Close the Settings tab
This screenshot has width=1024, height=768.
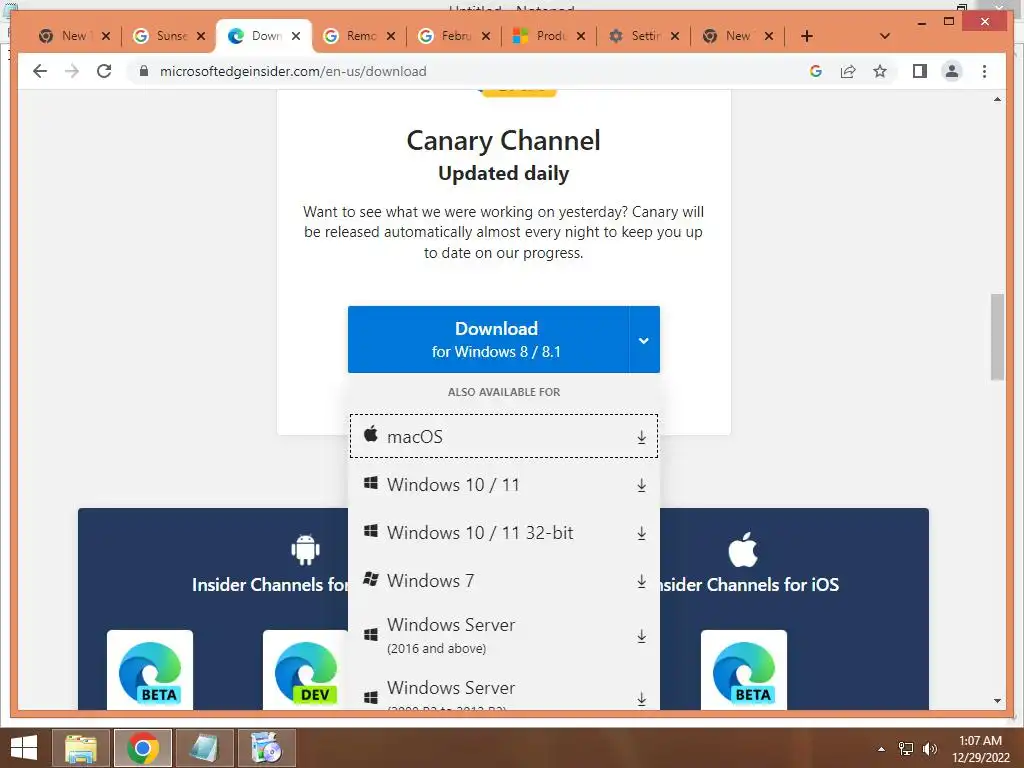pyautogui.click(x=675, y=36)
